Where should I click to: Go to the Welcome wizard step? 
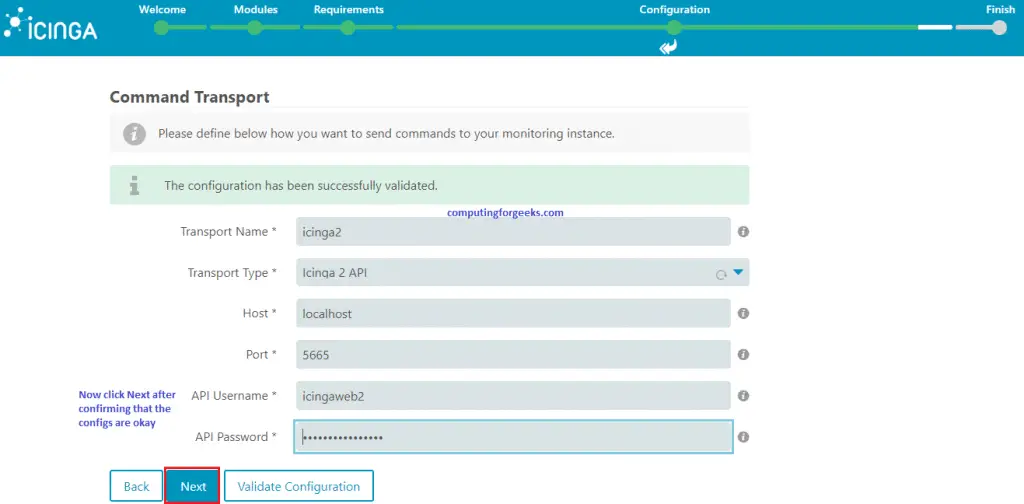tap(162, 10)
